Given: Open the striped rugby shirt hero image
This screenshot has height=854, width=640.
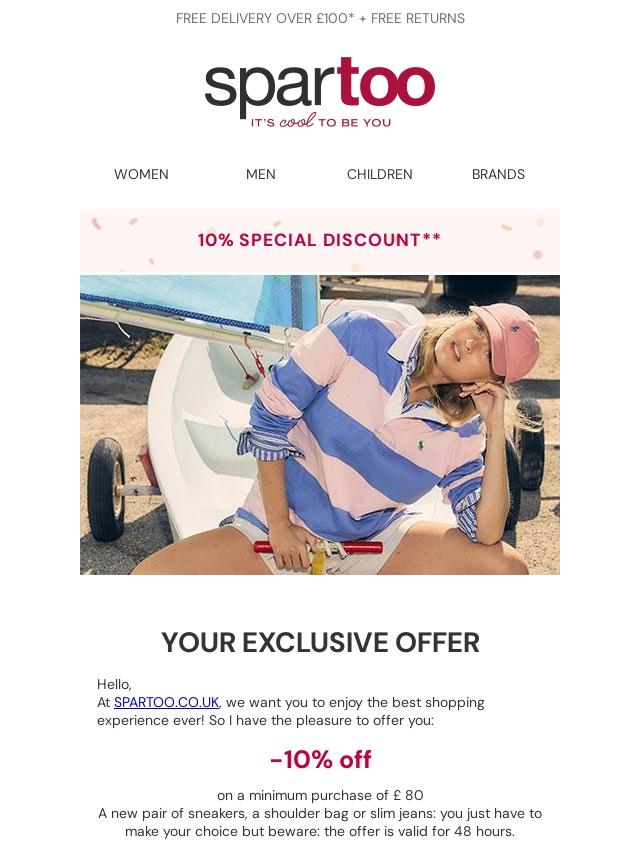Looking at the screenshot, I should (320, 425).
